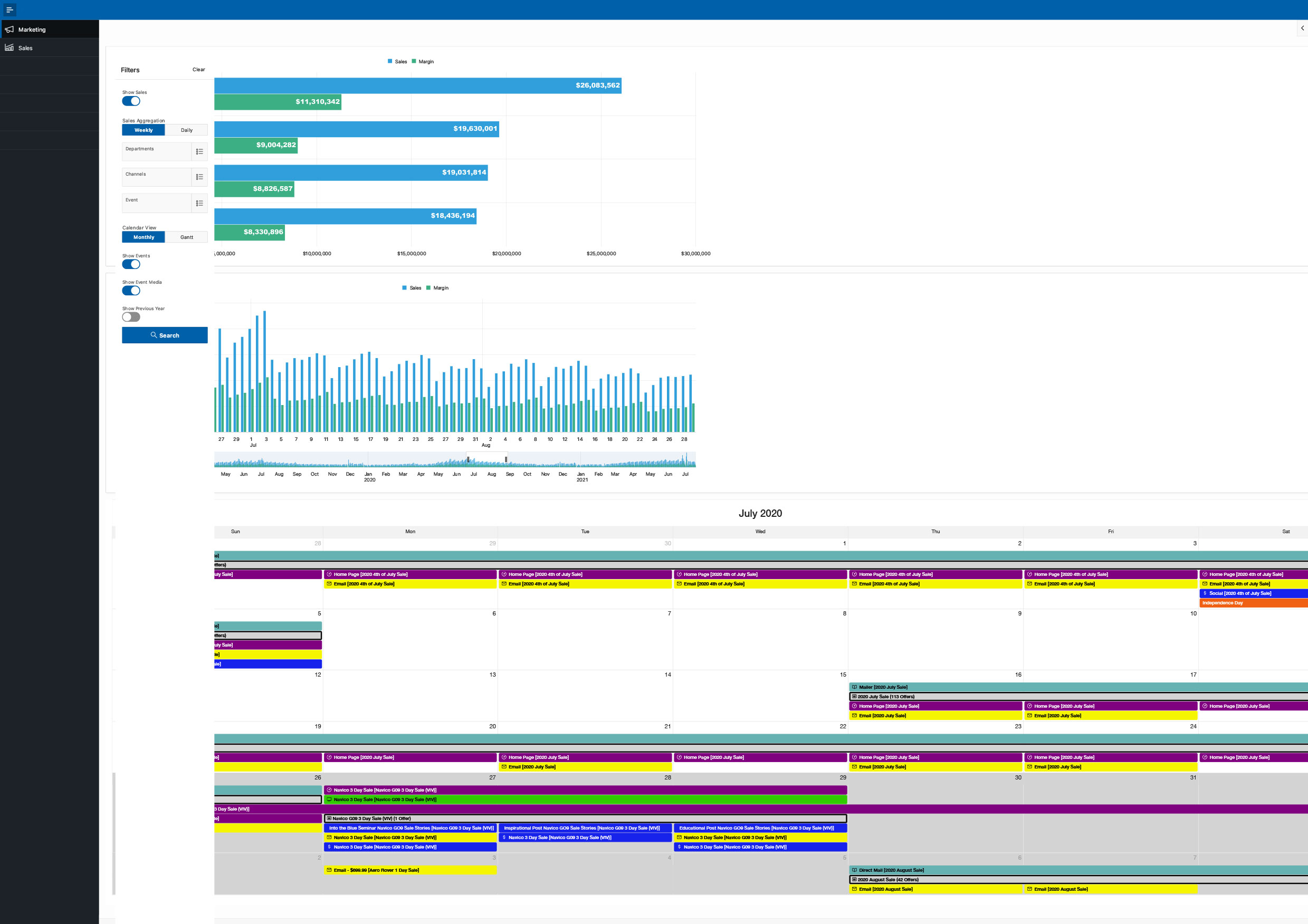
Task: Click the Sales bar chart icon
Action: click(x=9, y=48)
